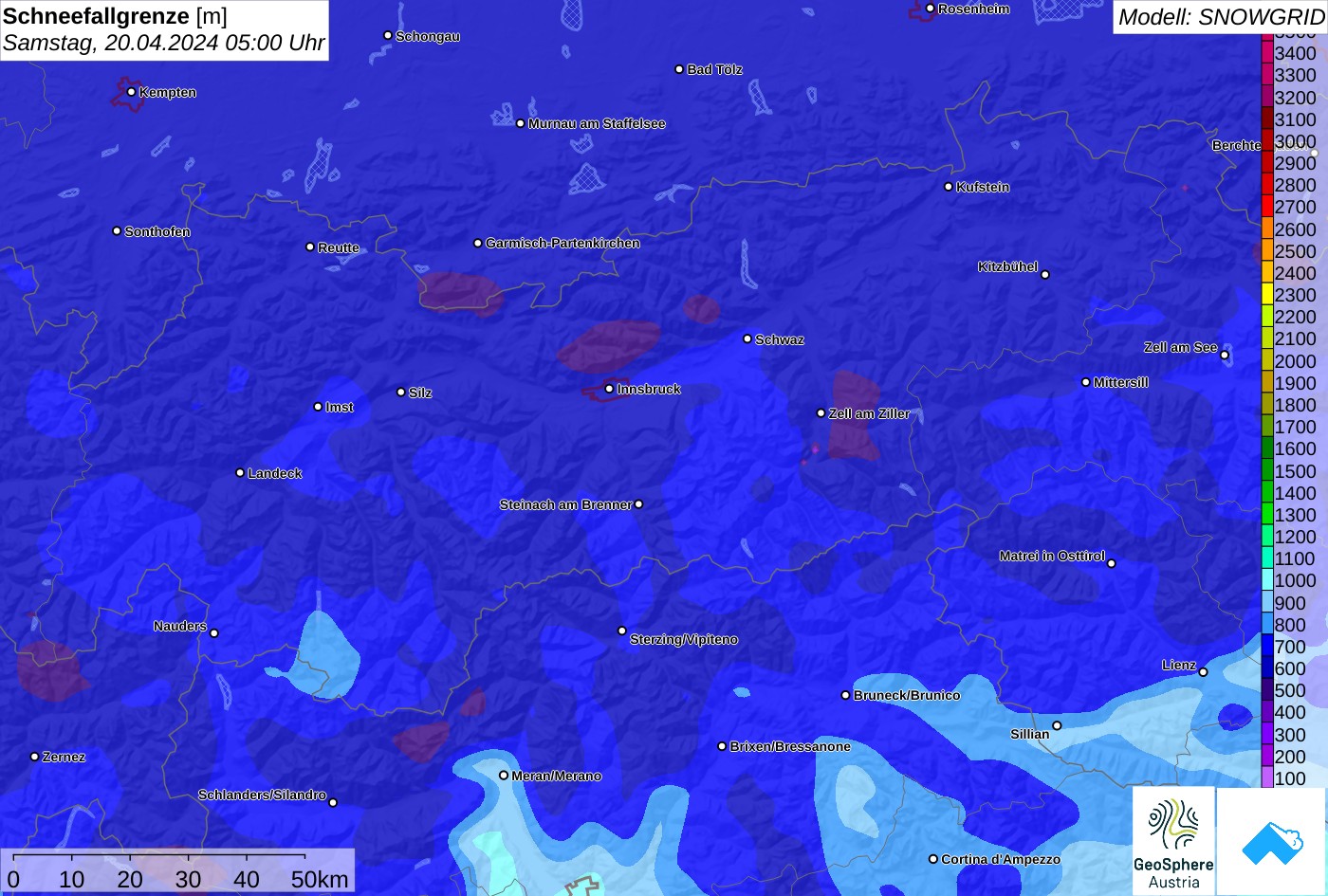Screen dimensions: 1328x896
Task: Click the Reutte marker dot
Action: click(309, 247)
